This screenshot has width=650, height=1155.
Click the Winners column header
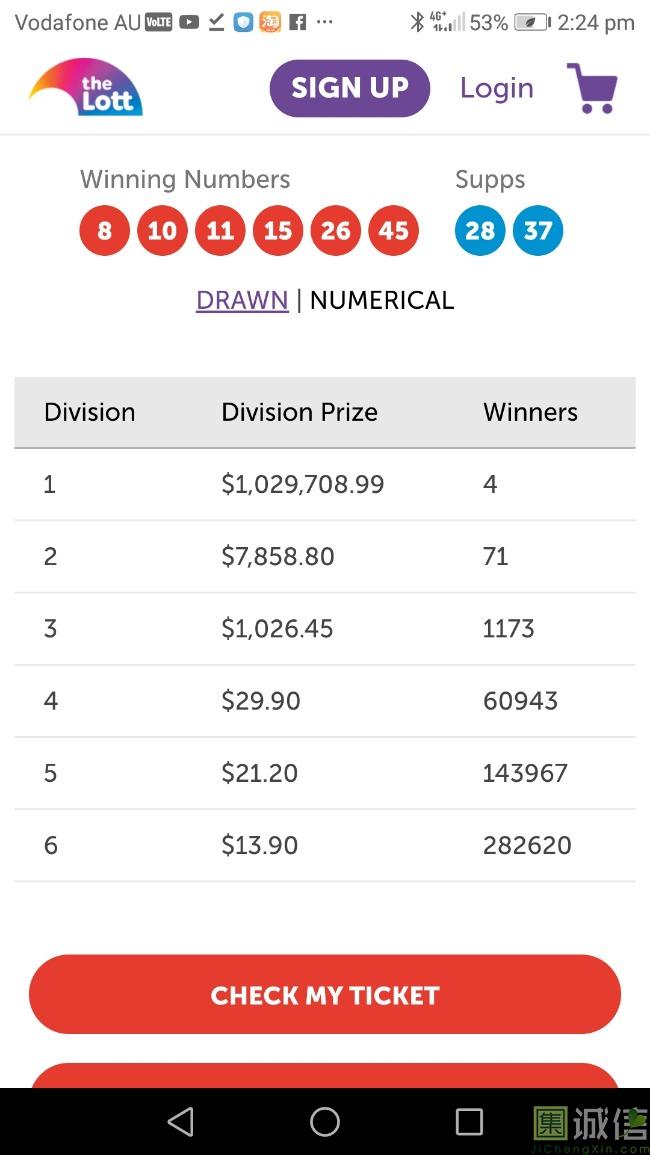pos(530,412)
